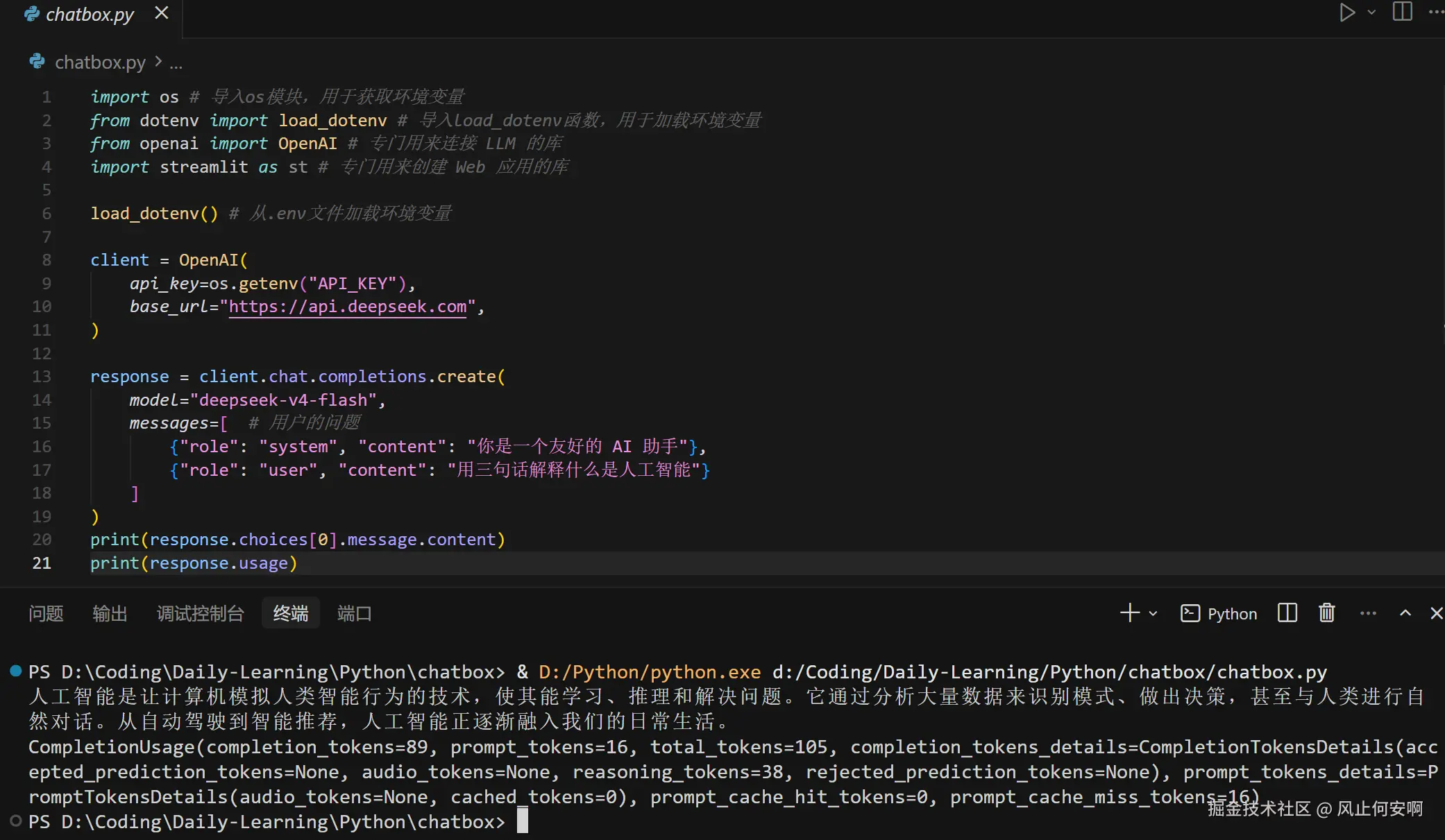Open editor more actions menu
1445x840 pixels.
point(1436,12)
